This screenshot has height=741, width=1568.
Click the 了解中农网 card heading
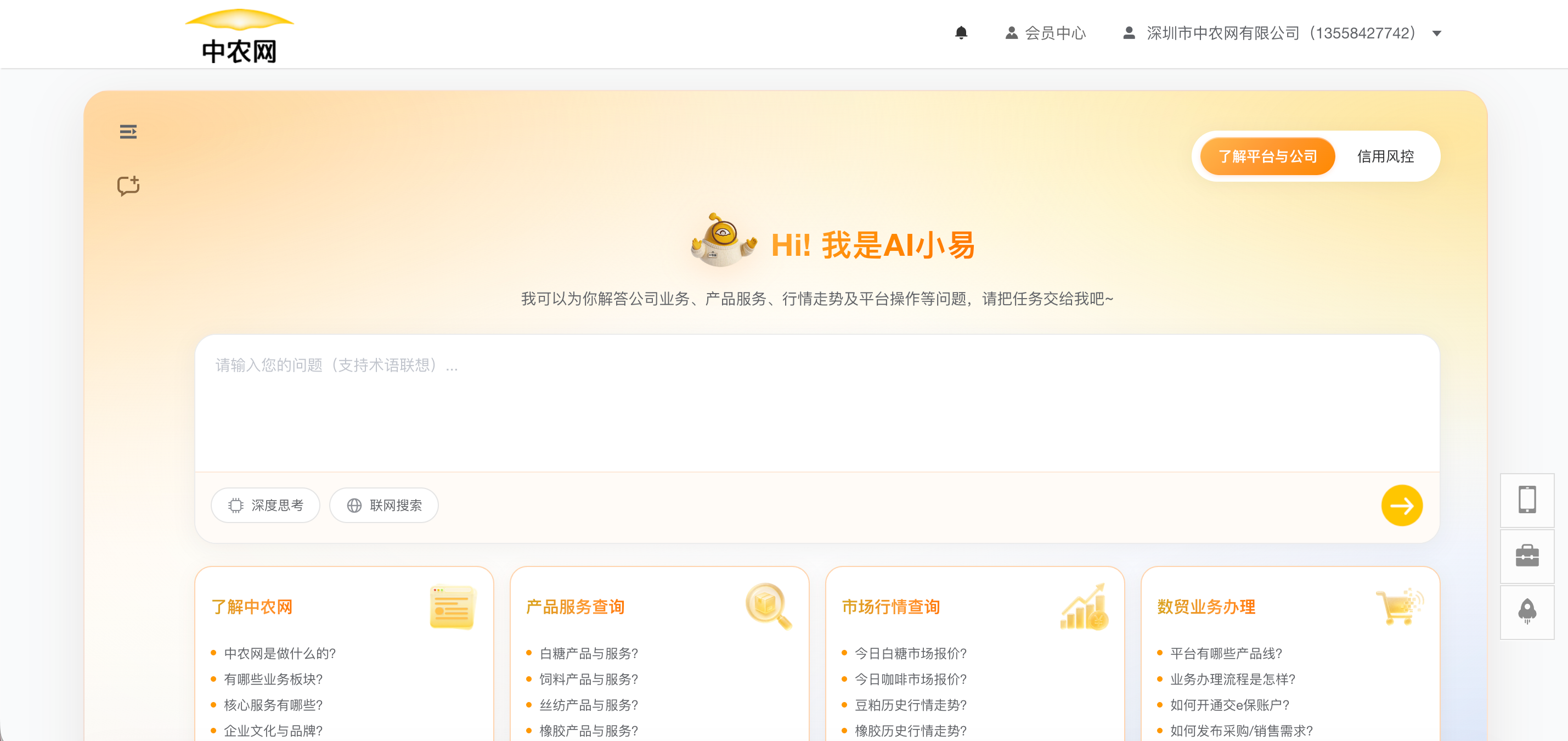[x=252, y=607]
